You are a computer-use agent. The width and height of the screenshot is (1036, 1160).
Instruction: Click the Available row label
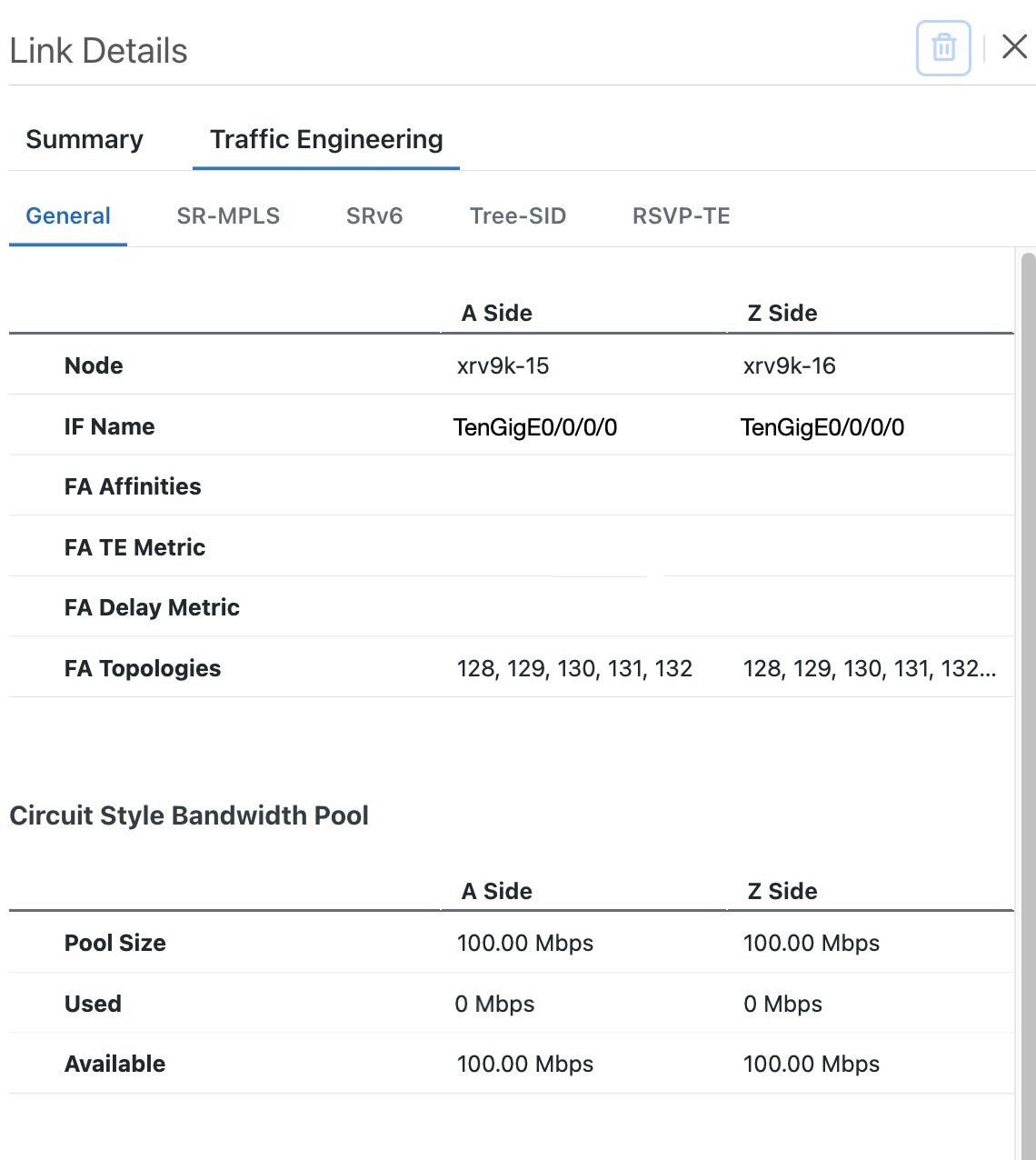tap(115, 1064)
